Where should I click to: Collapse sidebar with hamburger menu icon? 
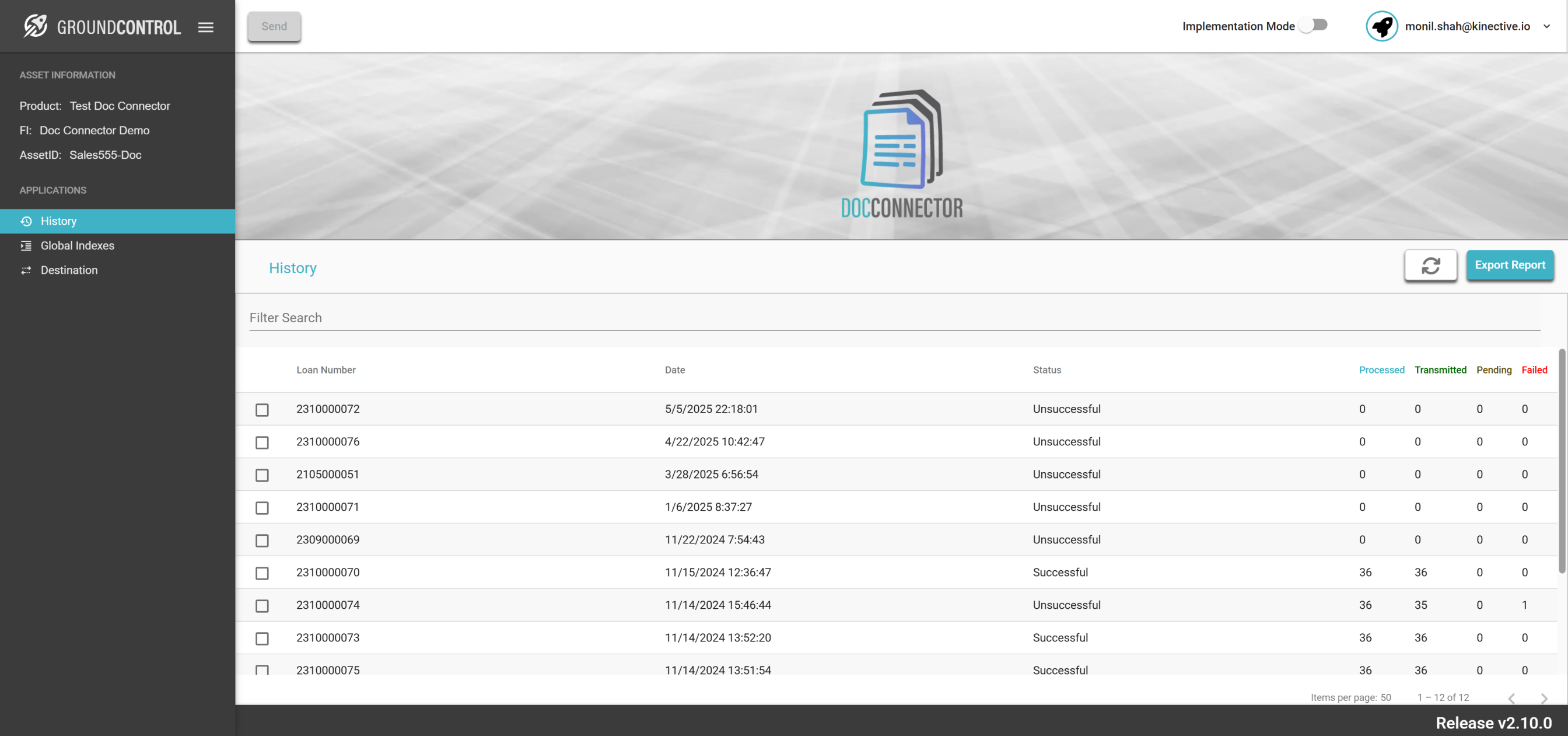pyautogui.click(x=206, y=27)
